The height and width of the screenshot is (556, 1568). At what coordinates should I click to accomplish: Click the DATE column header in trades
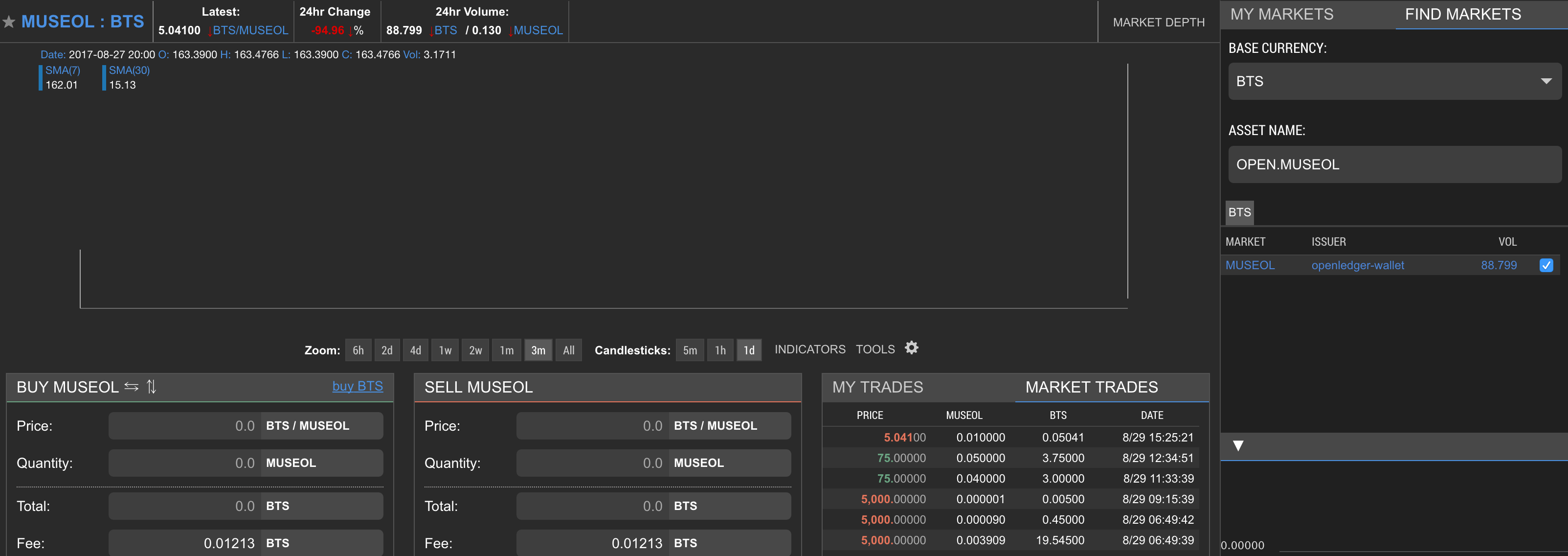[x=1152, y=416]
